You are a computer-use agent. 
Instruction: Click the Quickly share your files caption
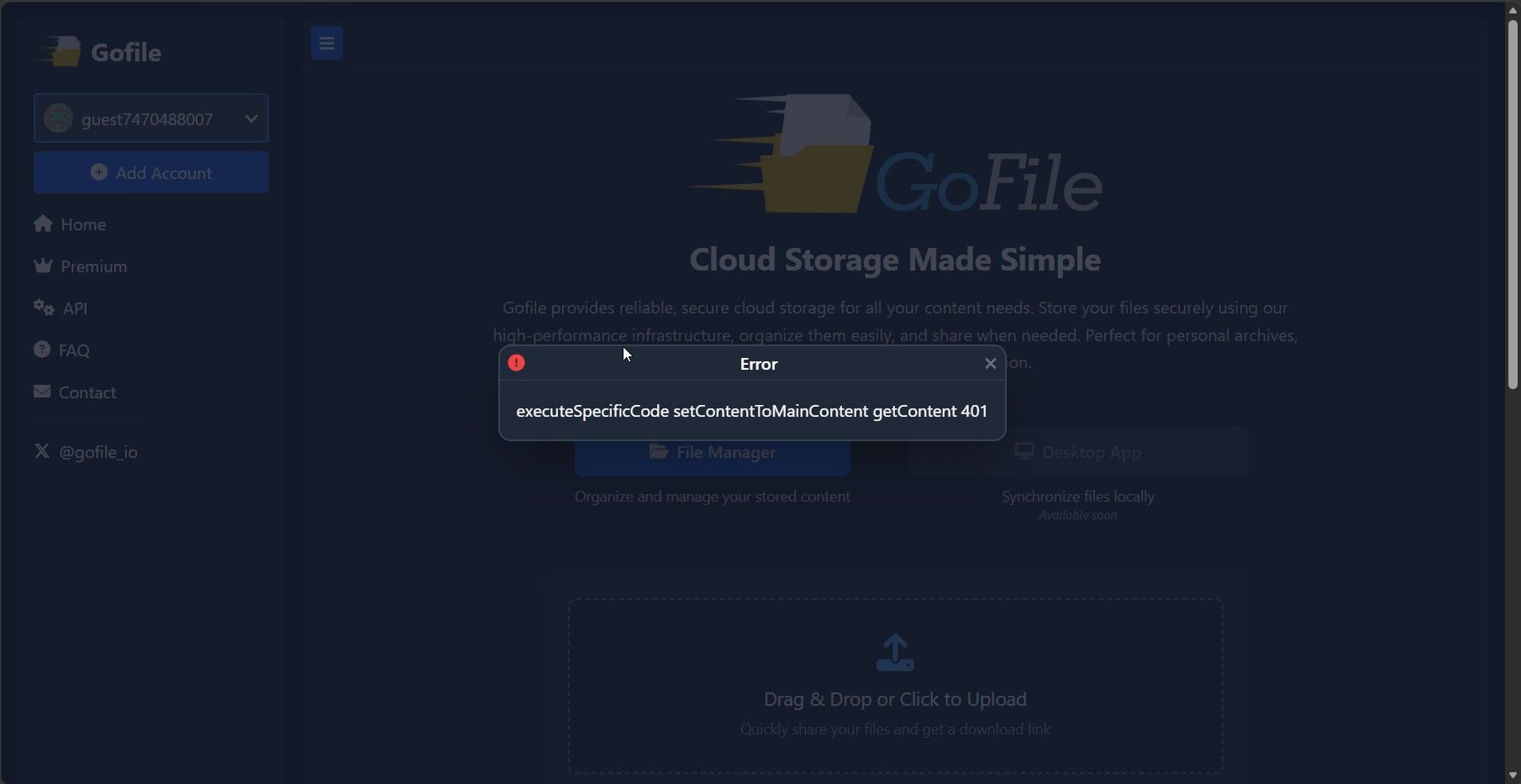[895, 729]
